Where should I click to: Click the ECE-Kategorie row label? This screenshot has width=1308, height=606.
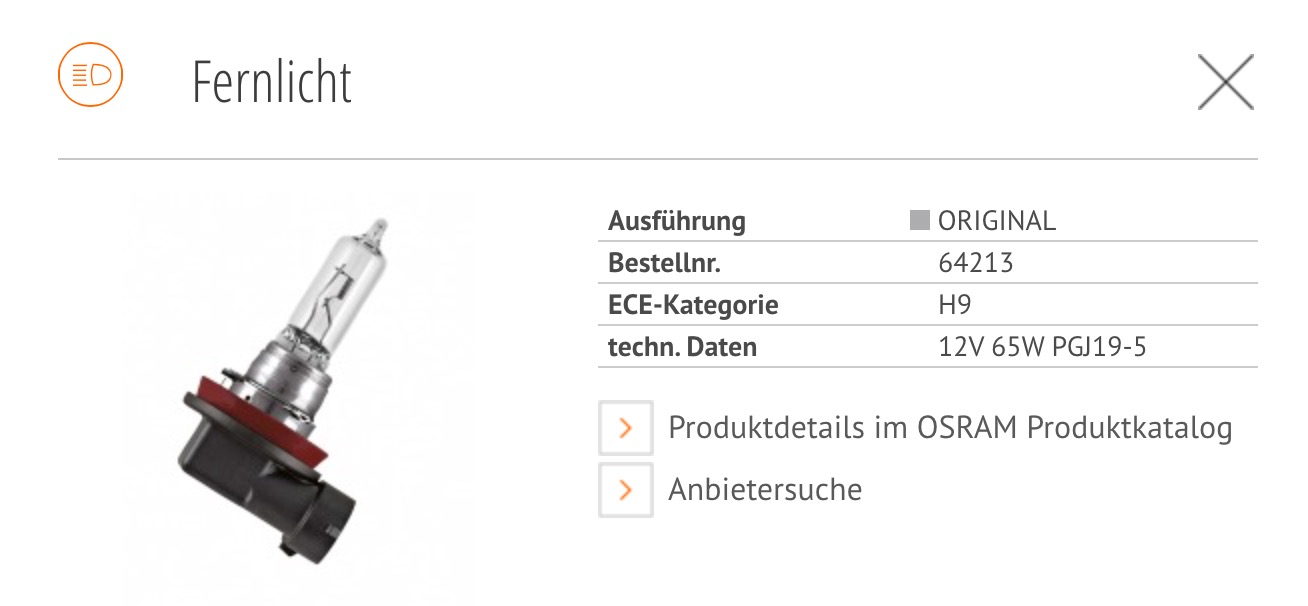point(693,305)
